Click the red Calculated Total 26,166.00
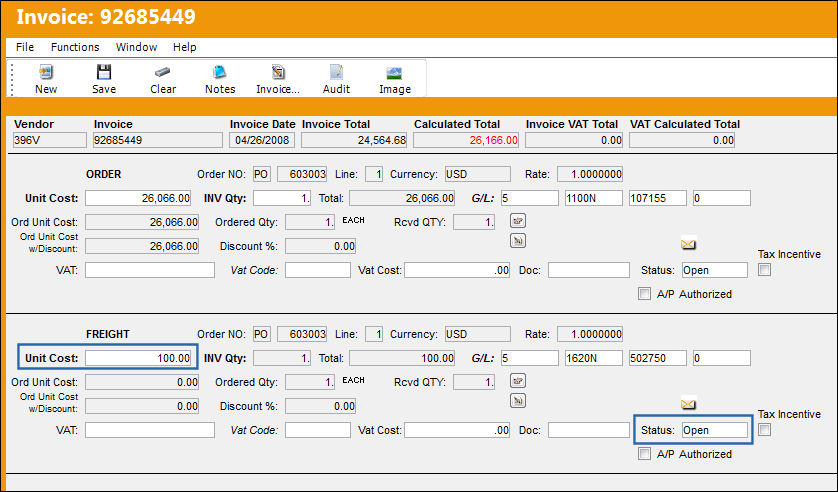 click(465, 140)
